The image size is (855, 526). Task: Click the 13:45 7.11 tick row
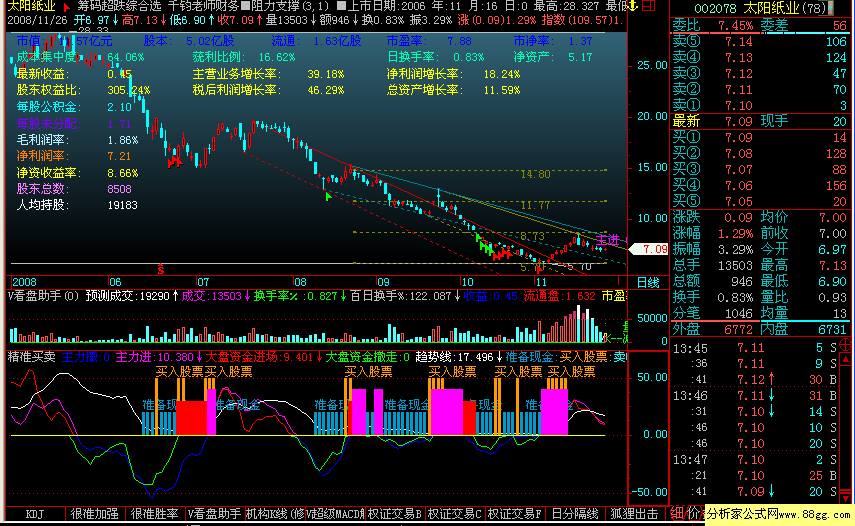coord(755,348)
